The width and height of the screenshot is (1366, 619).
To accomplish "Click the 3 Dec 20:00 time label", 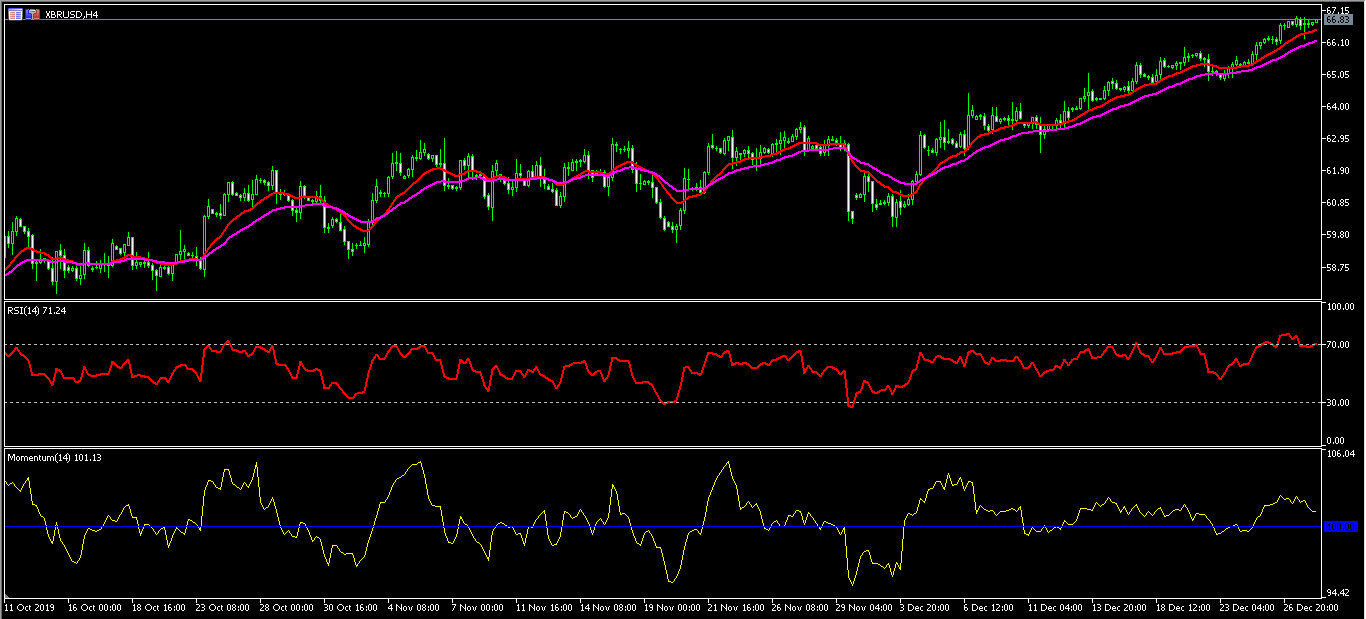I will click(x=925, y=607).
